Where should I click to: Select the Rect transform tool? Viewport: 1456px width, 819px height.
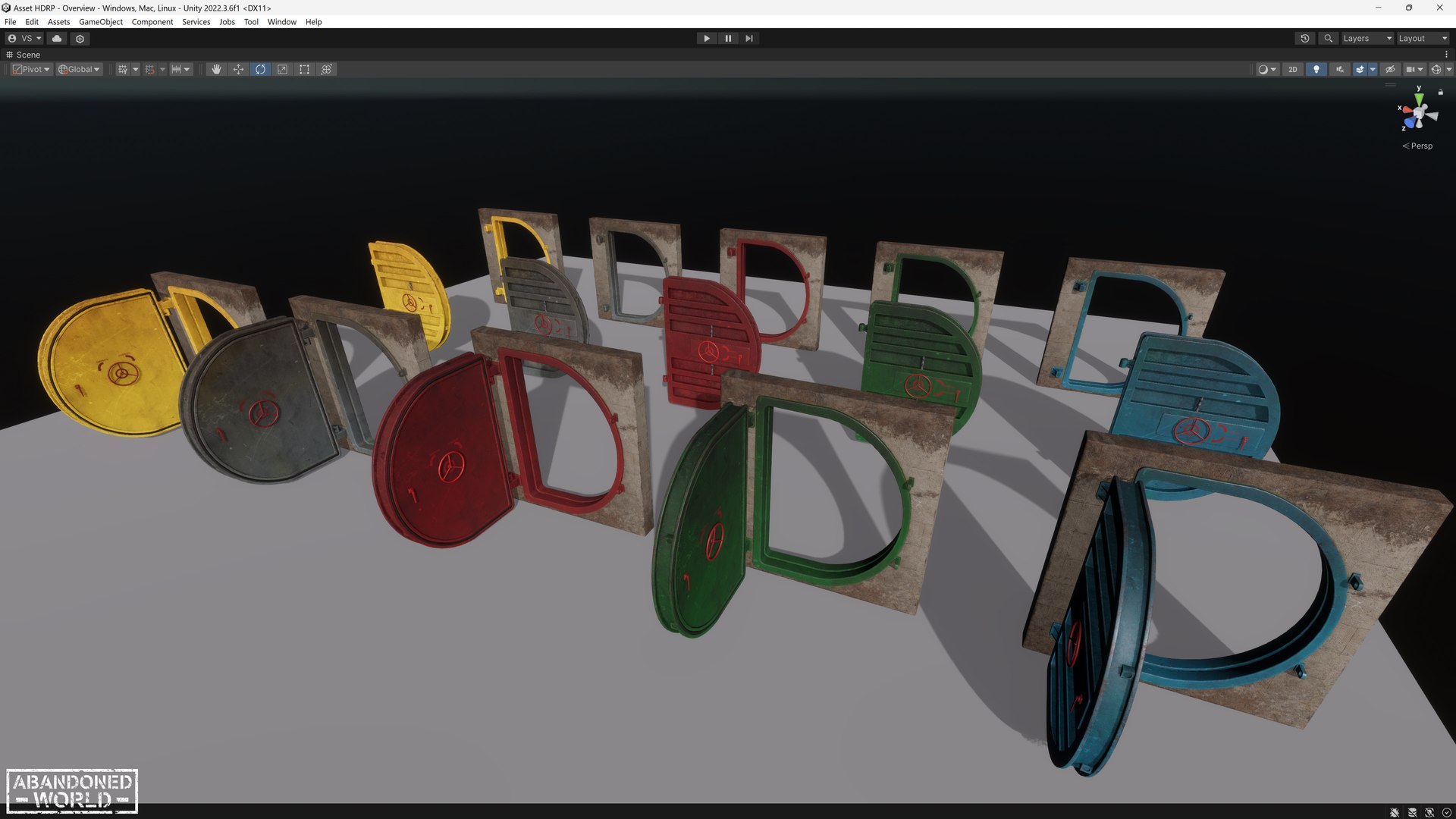click(304, 69)
